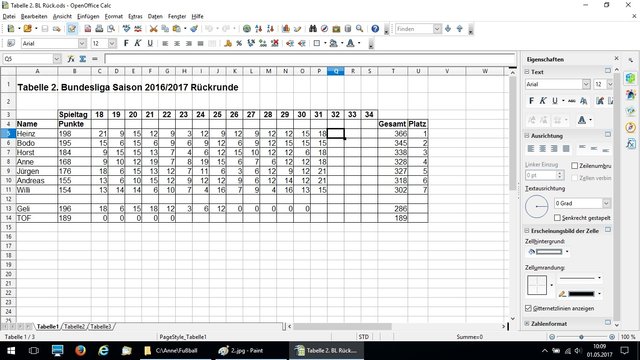Image resolution: width=640 pixels, height=360 pixels.
Task: Click into the formula input line
Action: coord(309,59)
